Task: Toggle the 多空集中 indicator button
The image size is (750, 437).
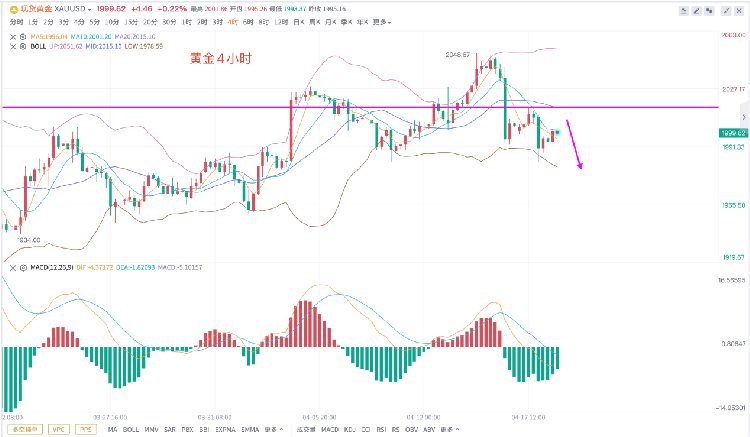Action: [x=24, y=430]
